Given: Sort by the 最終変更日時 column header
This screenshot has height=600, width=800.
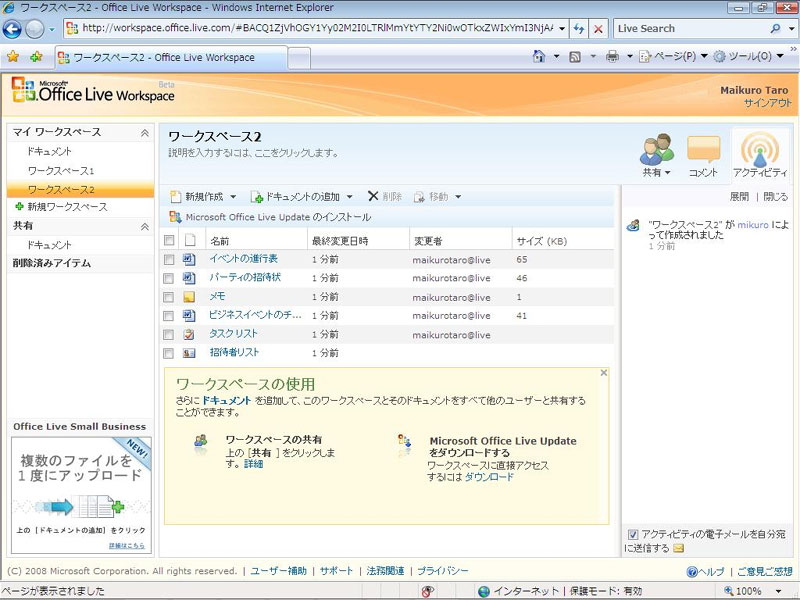Looking at the screenshot, I should click(x=340, y=241).
